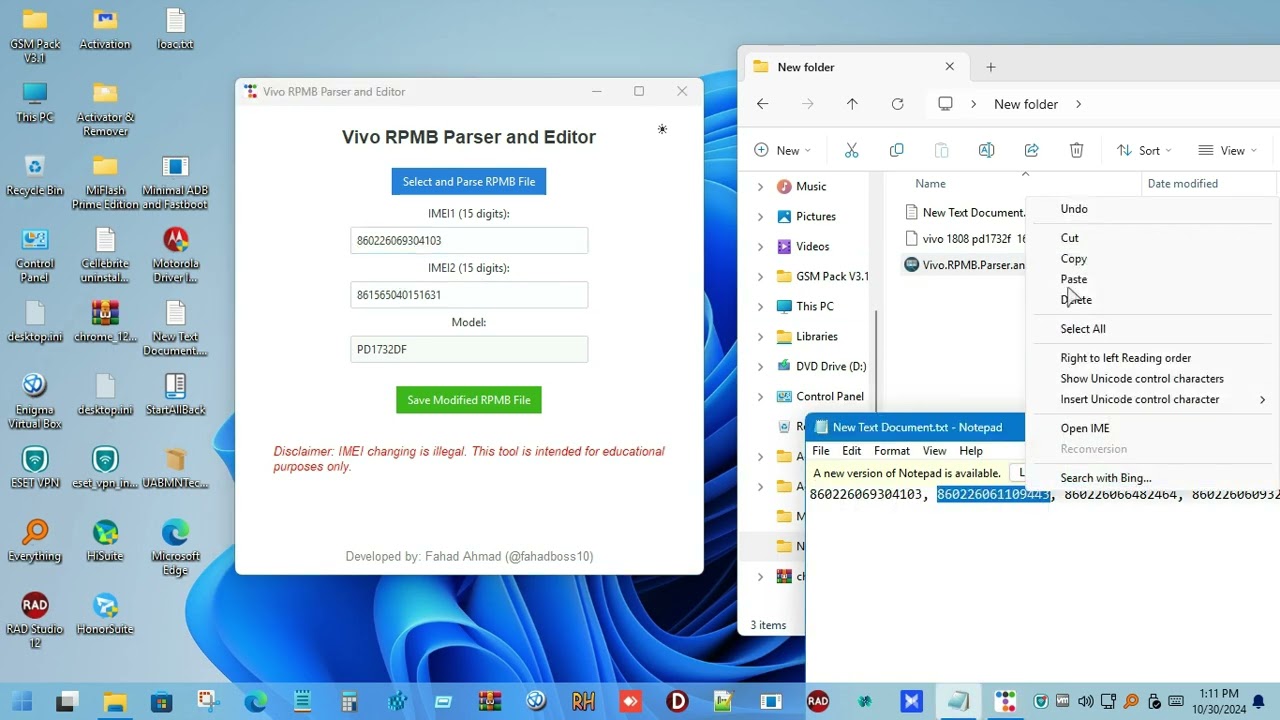Click Show Unicode control characters
1280x720 pixels.
click(1142, 378)
